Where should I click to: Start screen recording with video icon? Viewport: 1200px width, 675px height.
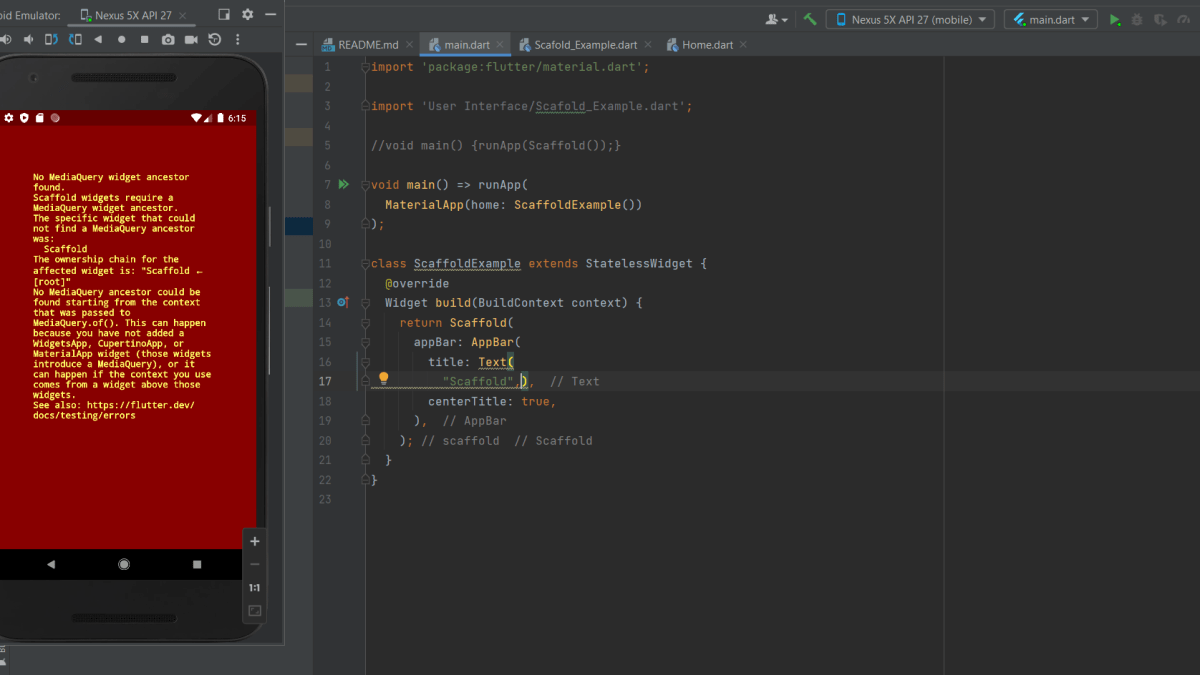[x=191, y=39]
